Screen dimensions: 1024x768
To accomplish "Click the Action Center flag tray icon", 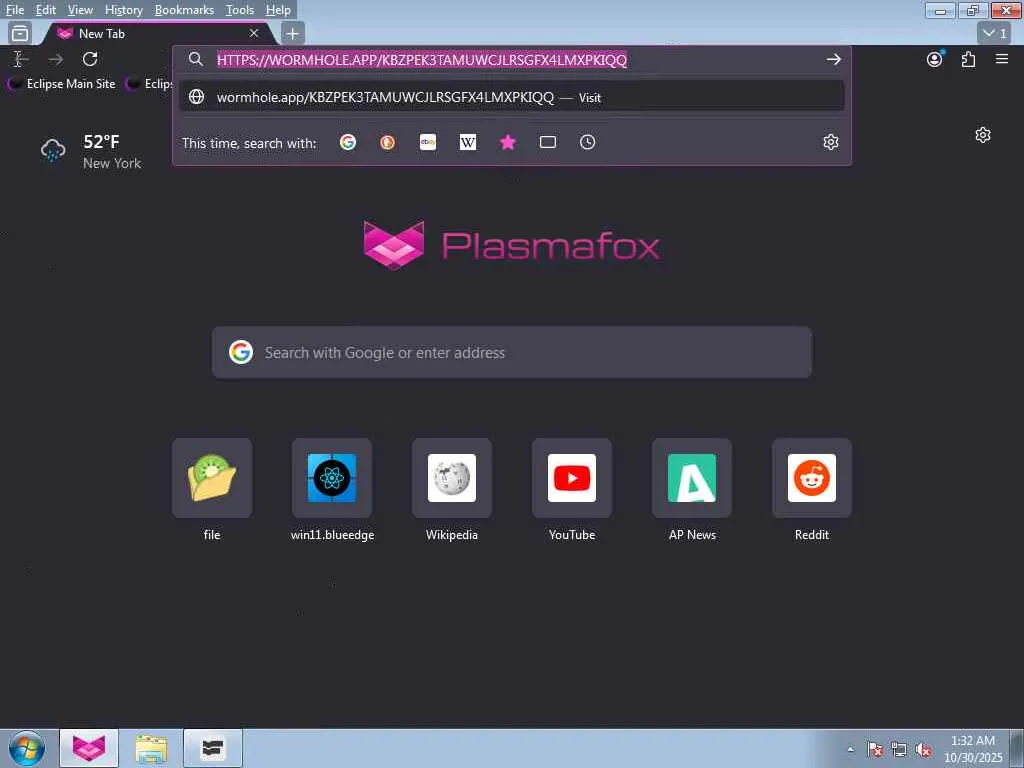I will pos(875,749).
